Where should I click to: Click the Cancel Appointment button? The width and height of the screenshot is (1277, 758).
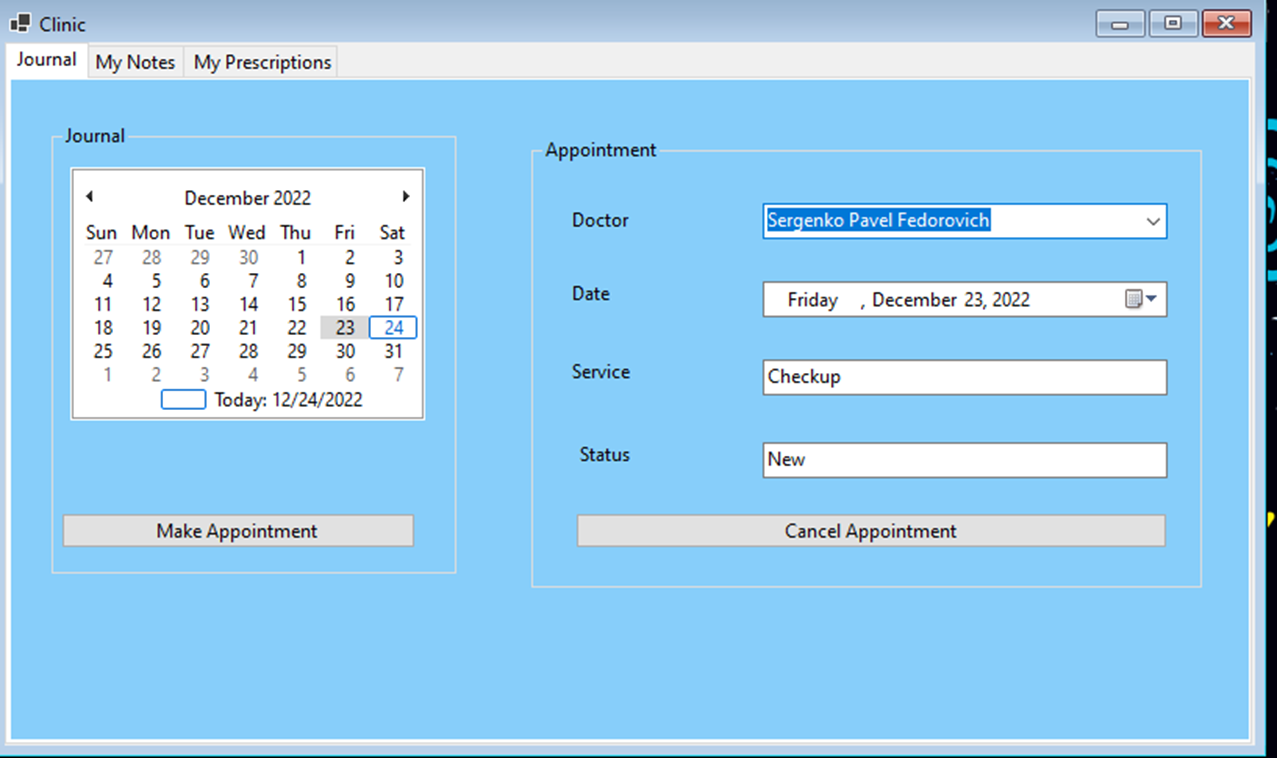click(x=871, y=531)
